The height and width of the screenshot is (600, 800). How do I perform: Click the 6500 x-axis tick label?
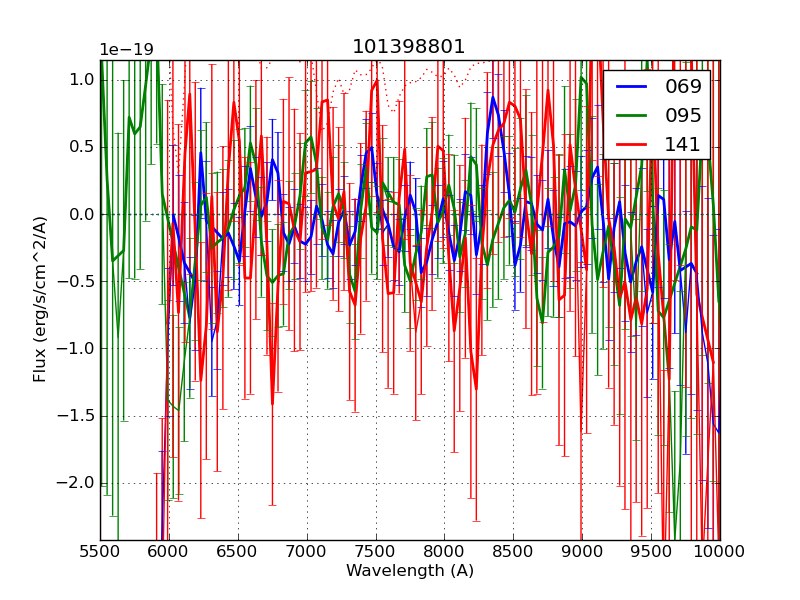pyautogui.click(x=238, y=551)
